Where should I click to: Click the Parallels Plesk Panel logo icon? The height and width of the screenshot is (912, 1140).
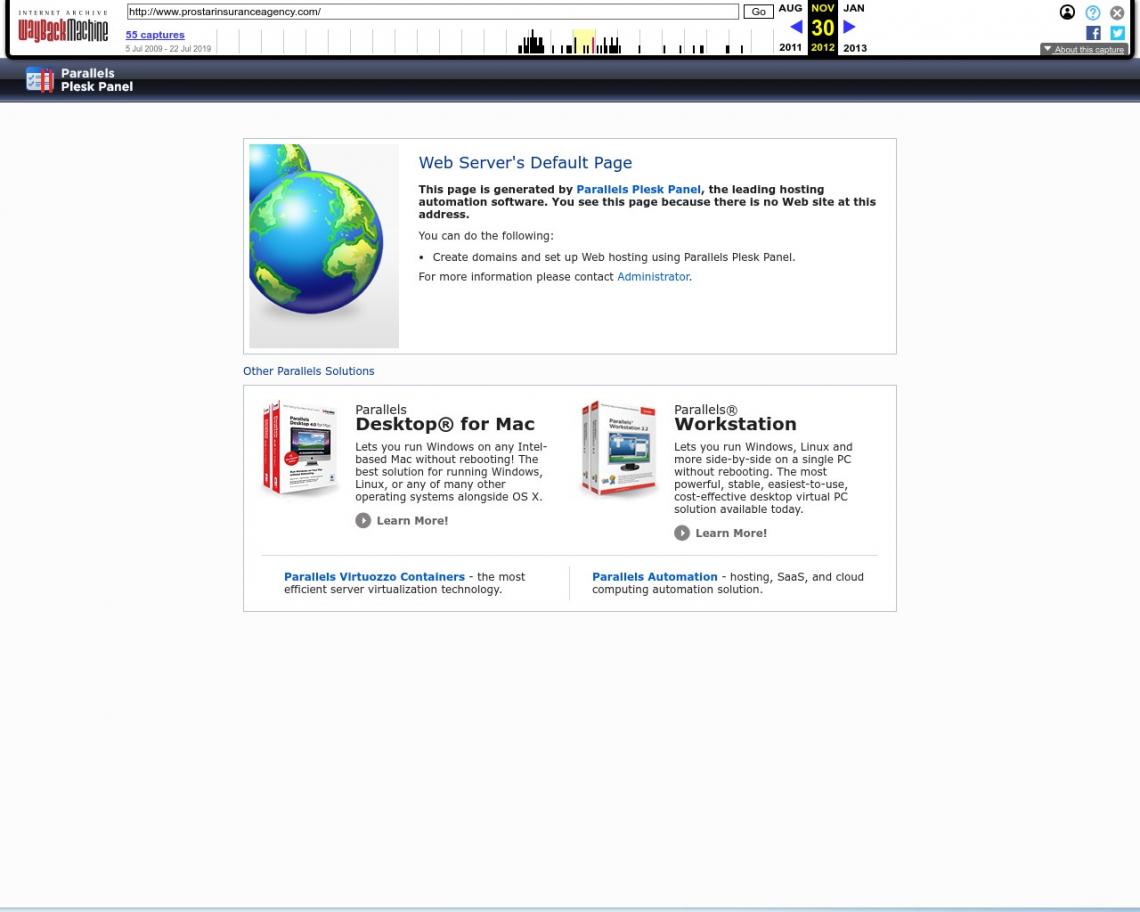click(39, 79)
